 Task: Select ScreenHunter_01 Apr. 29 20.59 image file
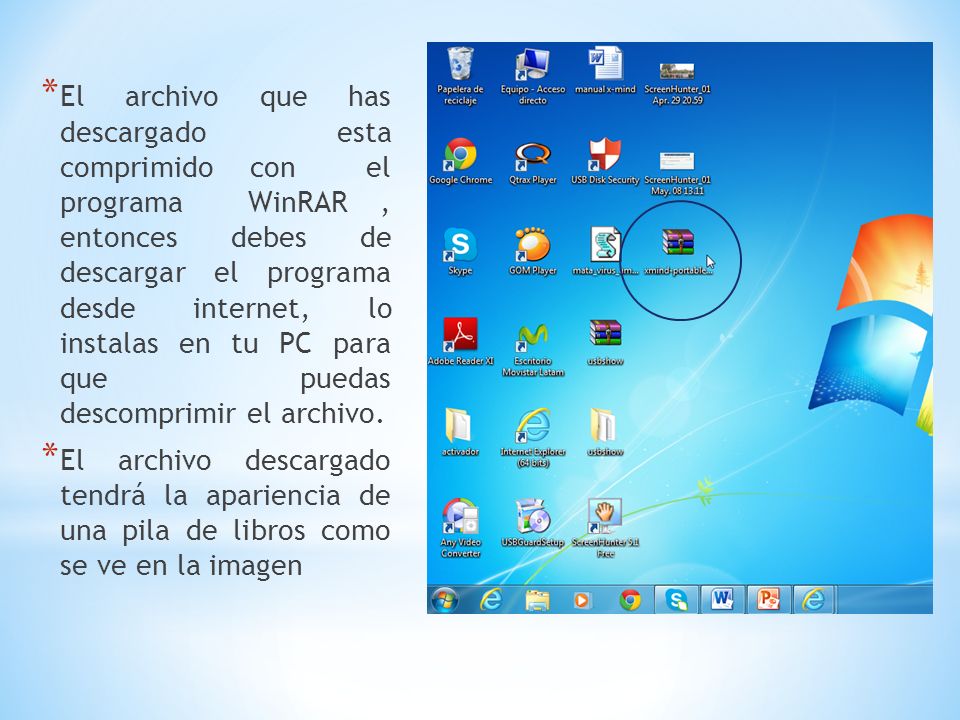[x=677, y=83]
